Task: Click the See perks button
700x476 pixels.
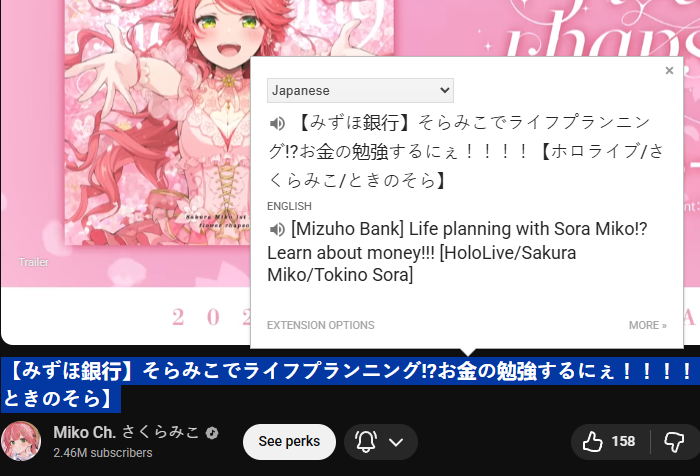Action: point(289,442)
